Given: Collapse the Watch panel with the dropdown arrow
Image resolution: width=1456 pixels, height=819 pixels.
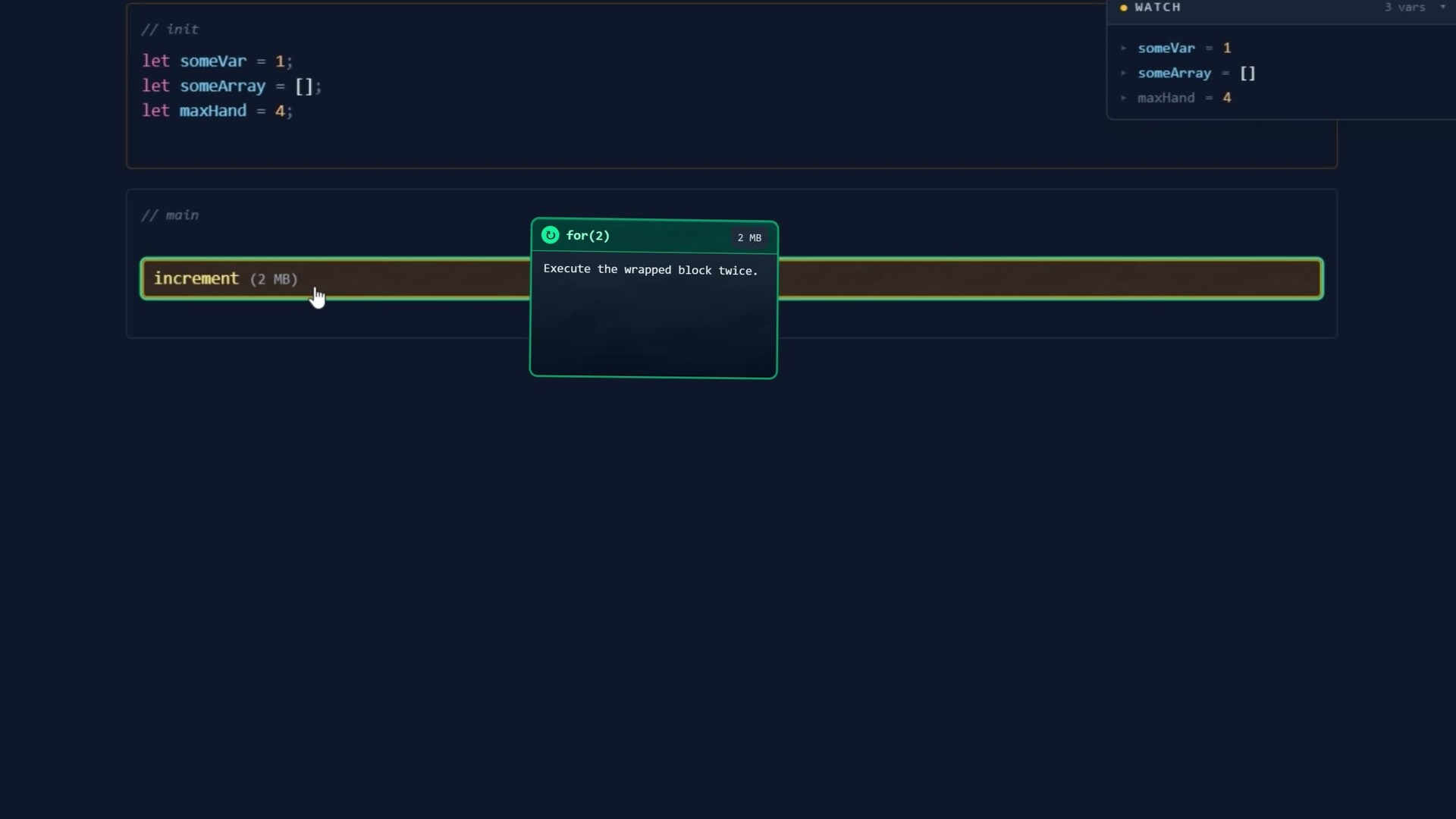Looking at the screenshot, I should 1442,7.
